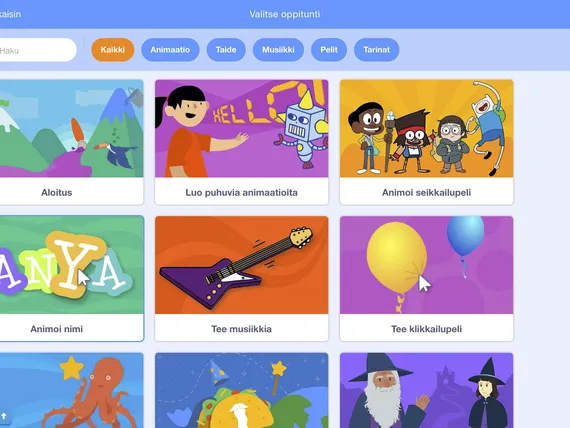Filter tutorials by Animaatio

pyautogui.click(x=170, y=49)
